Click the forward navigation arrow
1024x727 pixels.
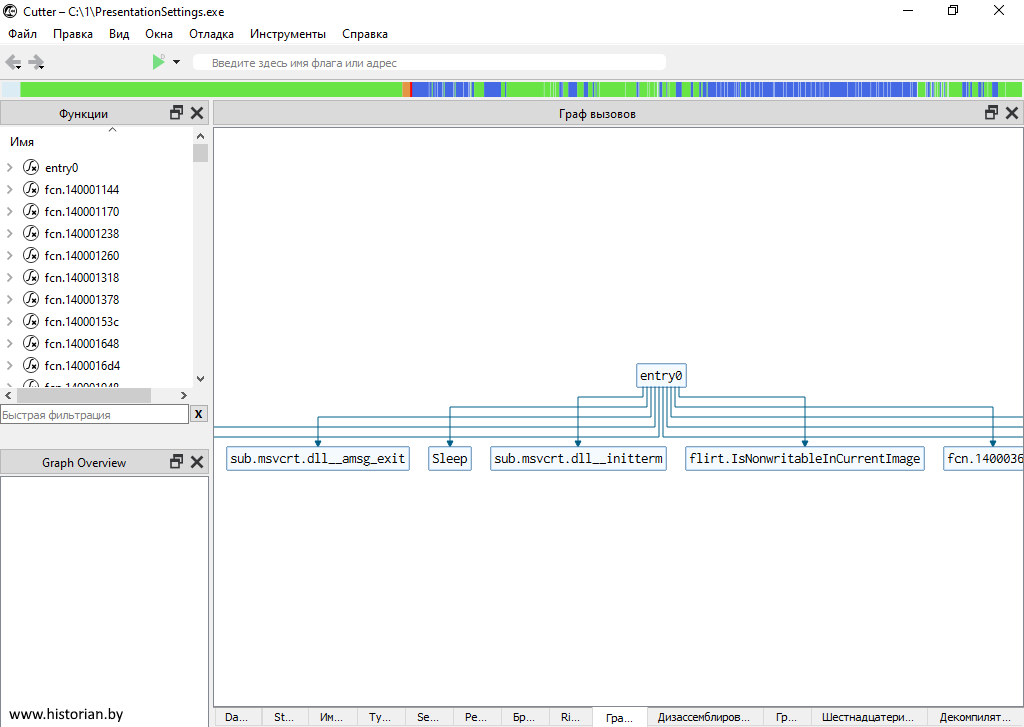[37, 62]
